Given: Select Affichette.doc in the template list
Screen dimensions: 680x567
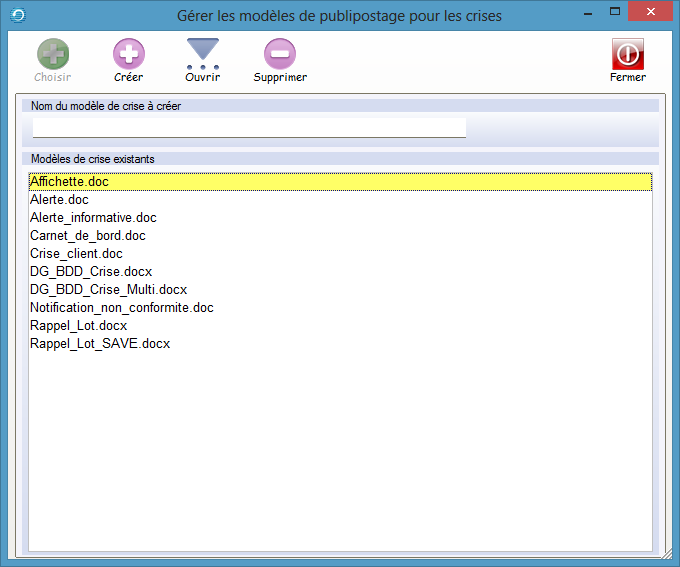Looking at the screenshot, I should 69,182.
